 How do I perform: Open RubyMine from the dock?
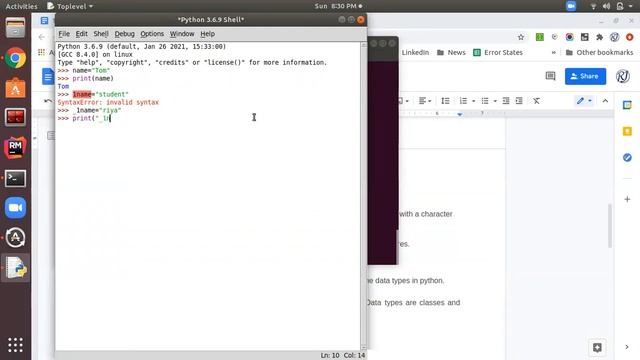pos(16,148)
